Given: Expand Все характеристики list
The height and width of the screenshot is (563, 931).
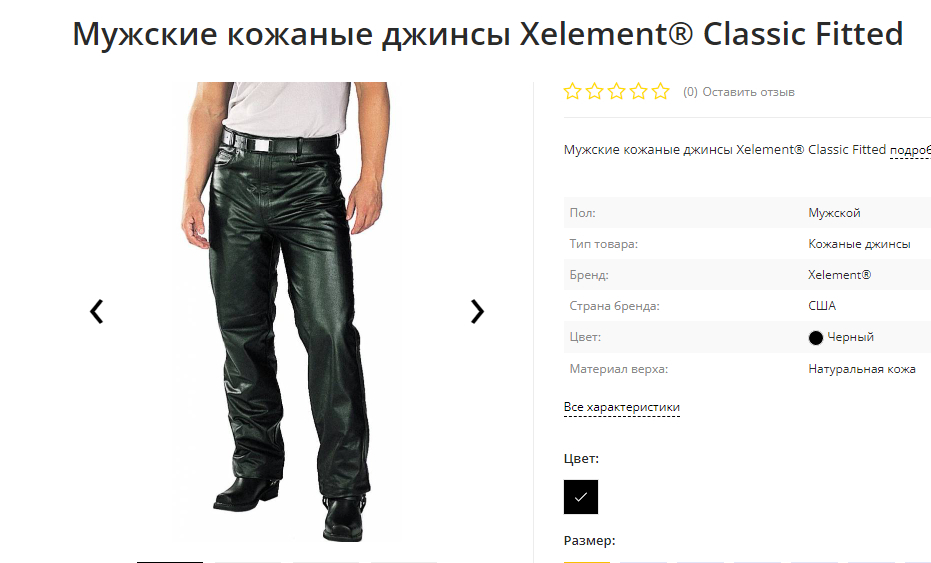Looking at the screenshot, I should click(622, 407).
